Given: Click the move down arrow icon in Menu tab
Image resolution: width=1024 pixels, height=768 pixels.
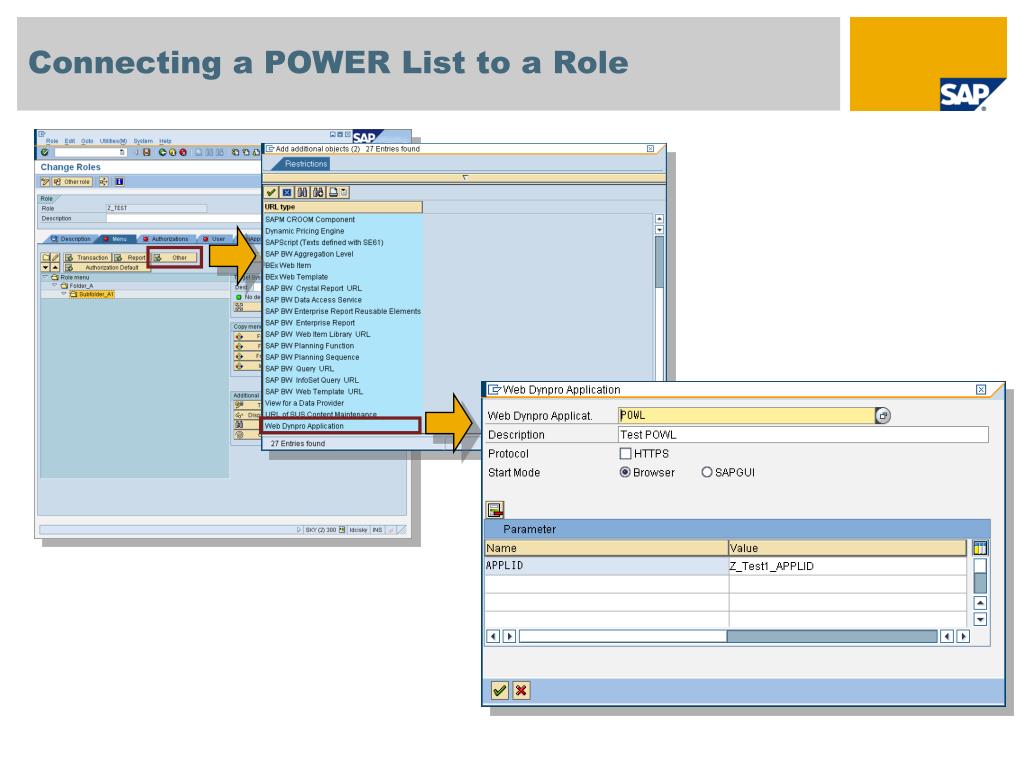Looking at the screenshot, I should click(x=46, y=267).
